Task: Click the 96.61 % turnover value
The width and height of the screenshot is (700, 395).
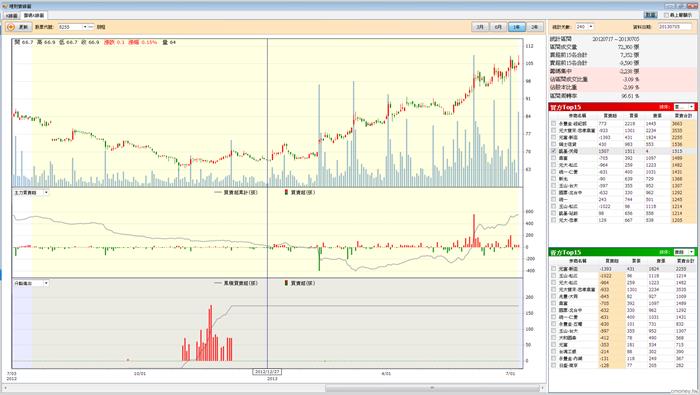Action: point(630,96)
